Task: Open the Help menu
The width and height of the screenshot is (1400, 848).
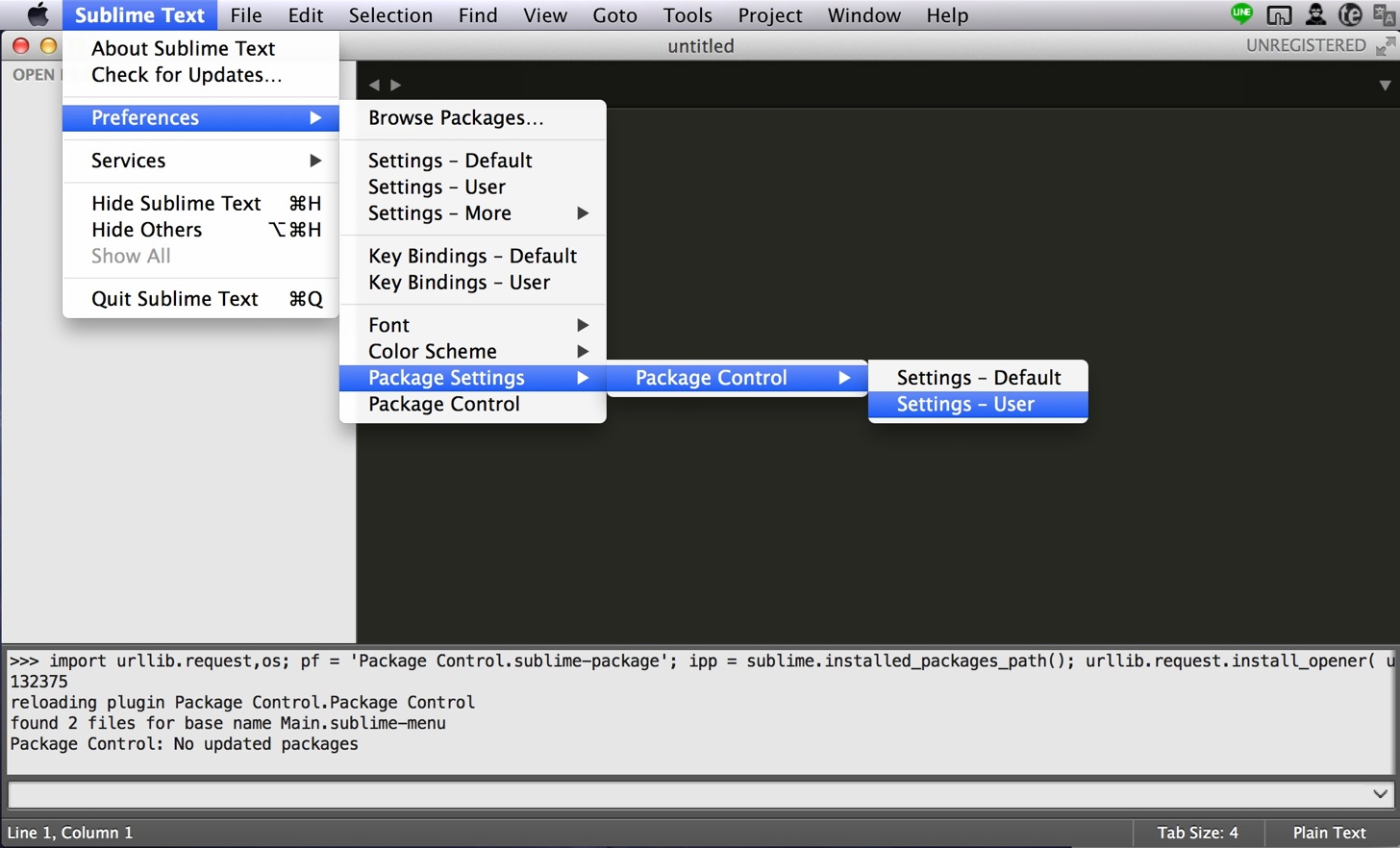Action: point(947,15)
